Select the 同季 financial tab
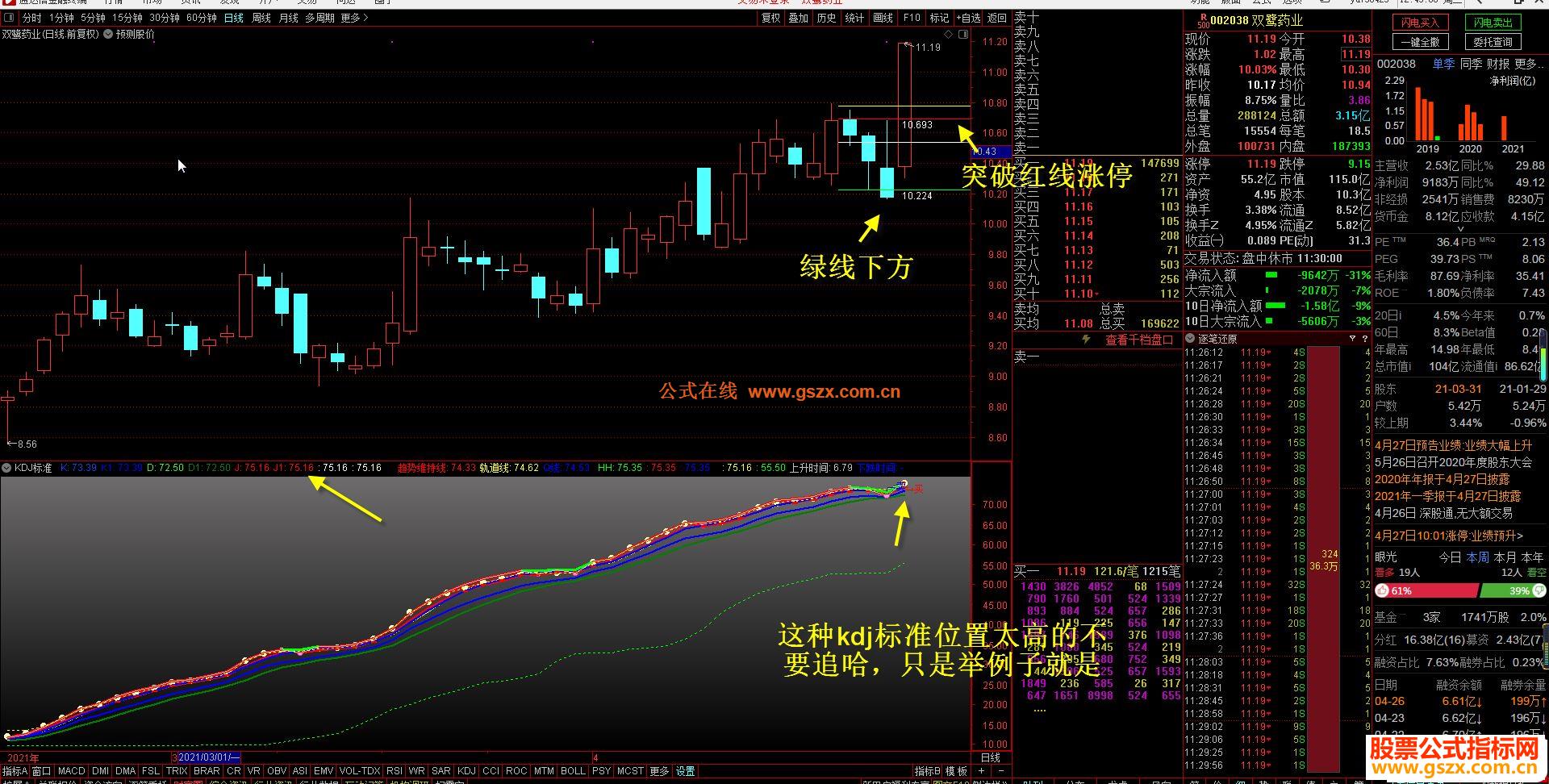The height and width of the screenshot is (784, 1549). 1471,64
